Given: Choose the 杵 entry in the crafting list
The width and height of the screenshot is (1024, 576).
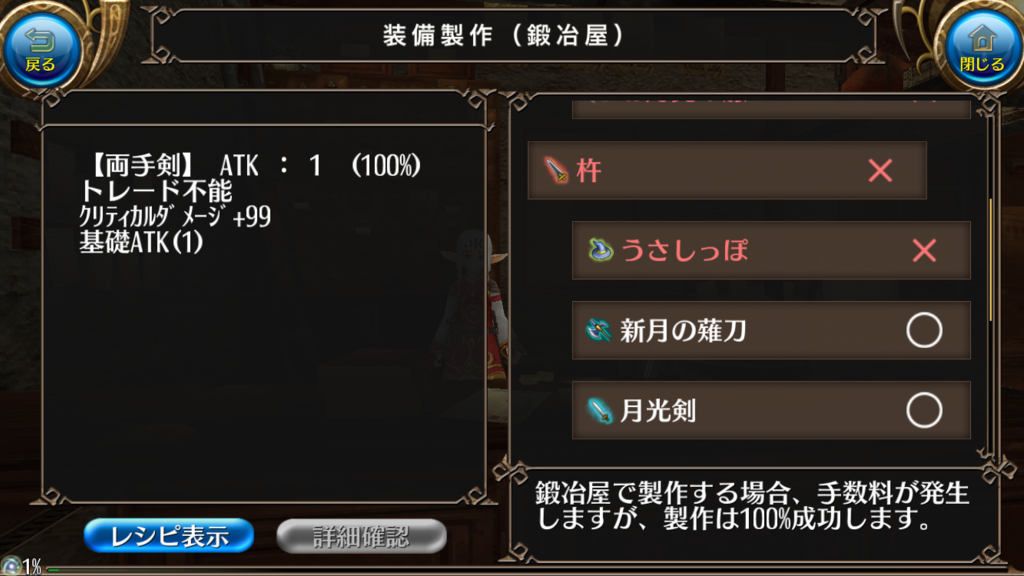Looking at the screenshot, I should click(x=727, y=170).
